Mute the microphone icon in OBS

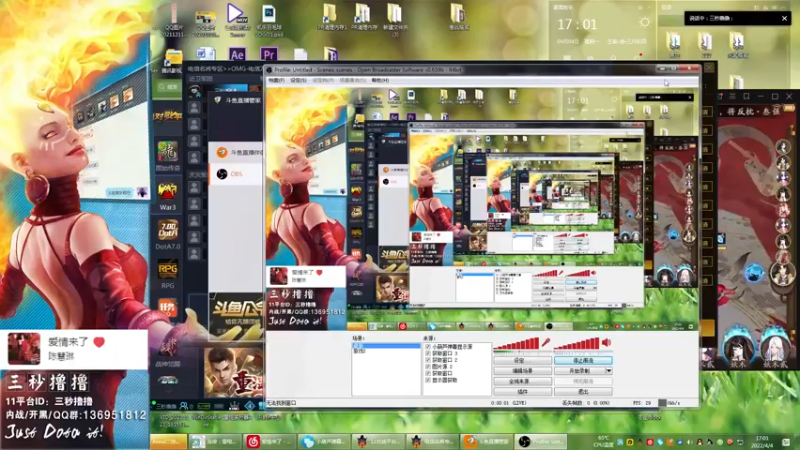[x=546, y=343]
